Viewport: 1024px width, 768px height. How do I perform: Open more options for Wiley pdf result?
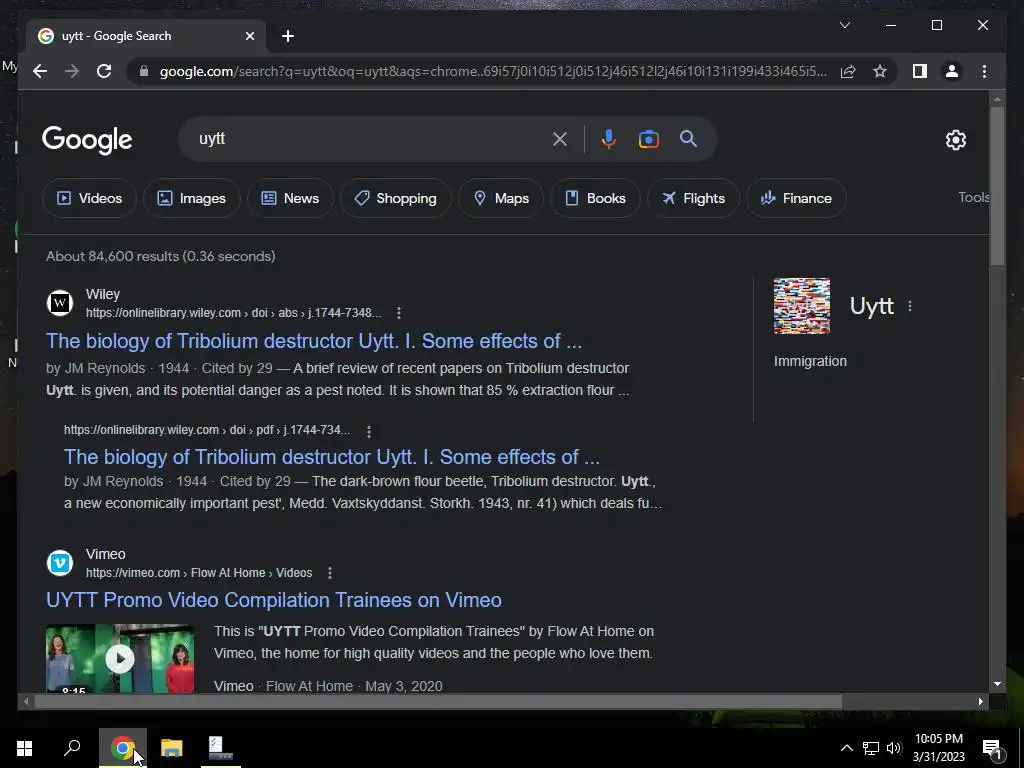click(369, 432)
